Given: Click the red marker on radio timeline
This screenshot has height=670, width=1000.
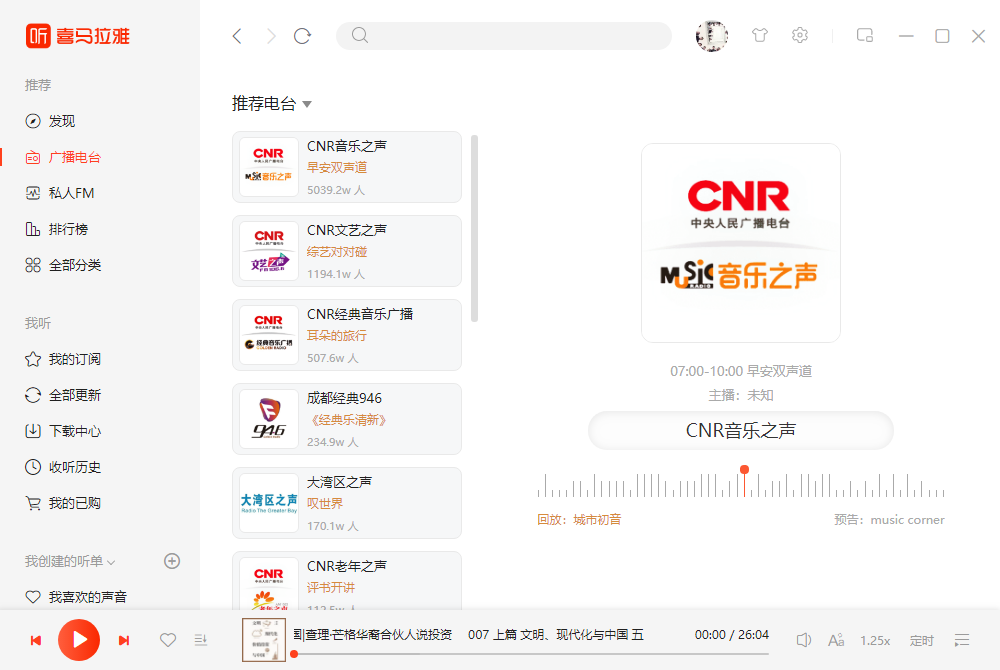Looking at the screenshot, I should point(744,470).
